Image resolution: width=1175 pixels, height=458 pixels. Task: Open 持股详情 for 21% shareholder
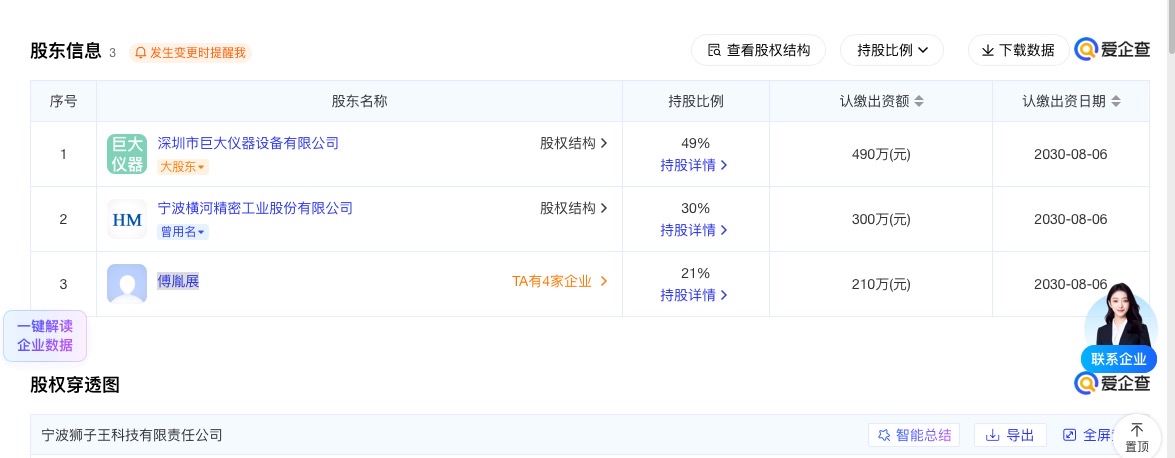693,295
